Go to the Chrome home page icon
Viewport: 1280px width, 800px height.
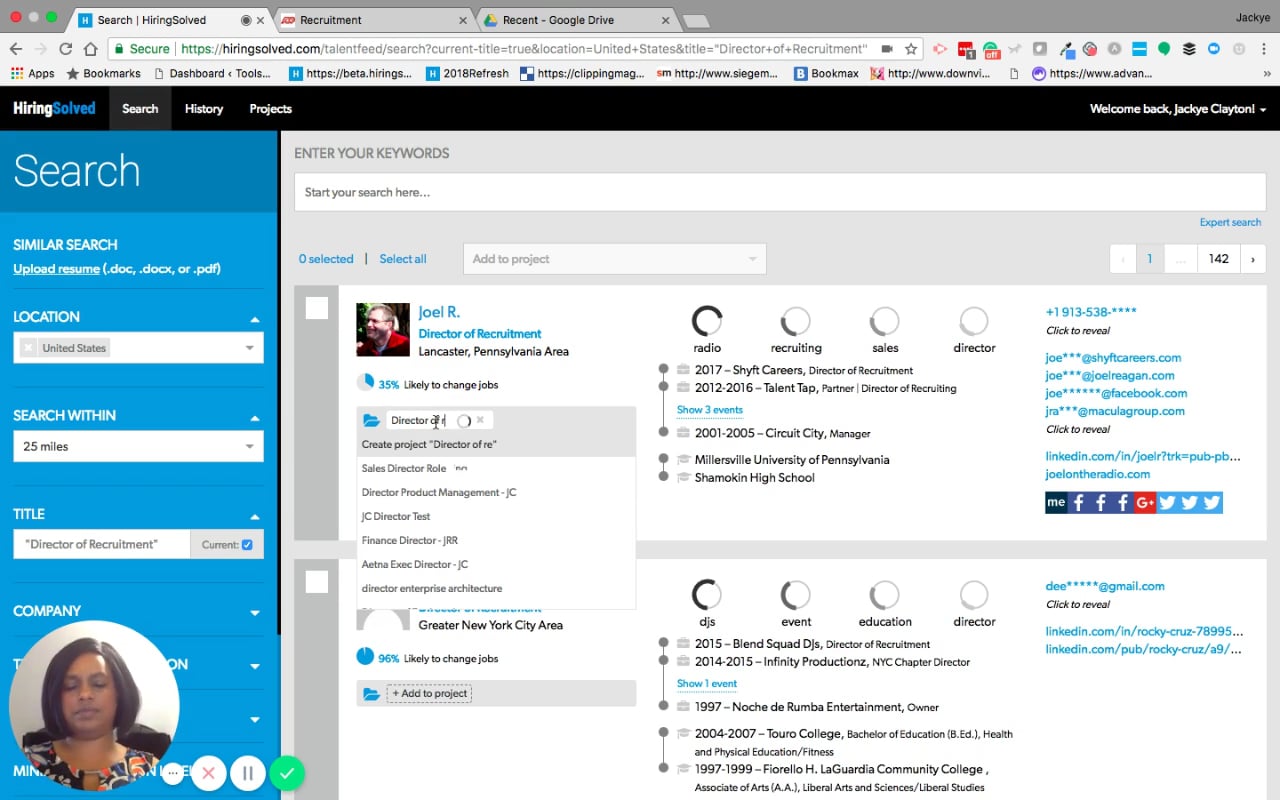91,49
